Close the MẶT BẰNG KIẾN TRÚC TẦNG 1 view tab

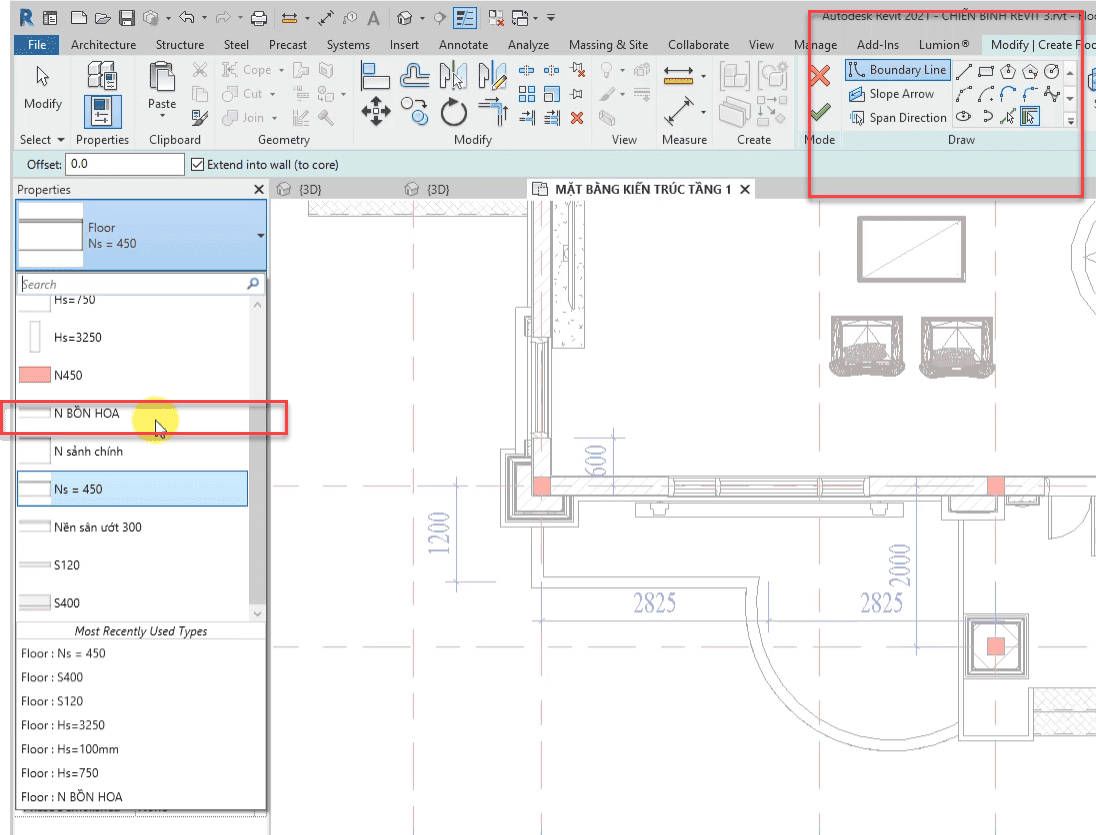click(745, 189)
